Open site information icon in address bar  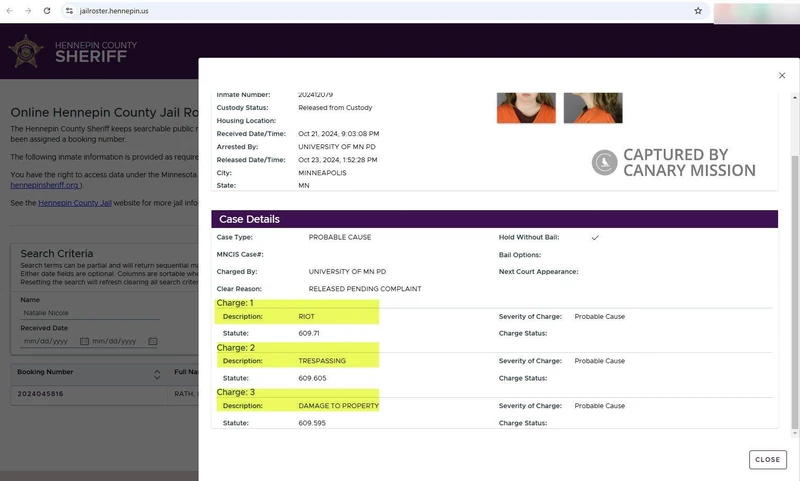click(69, 11)
